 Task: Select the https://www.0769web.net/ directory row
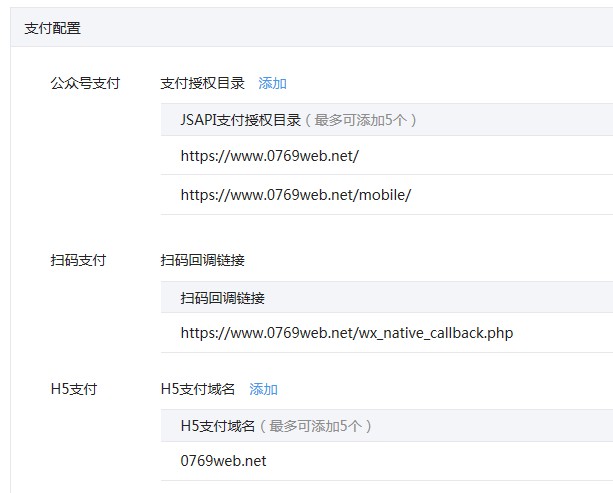(x=387, y=156)
